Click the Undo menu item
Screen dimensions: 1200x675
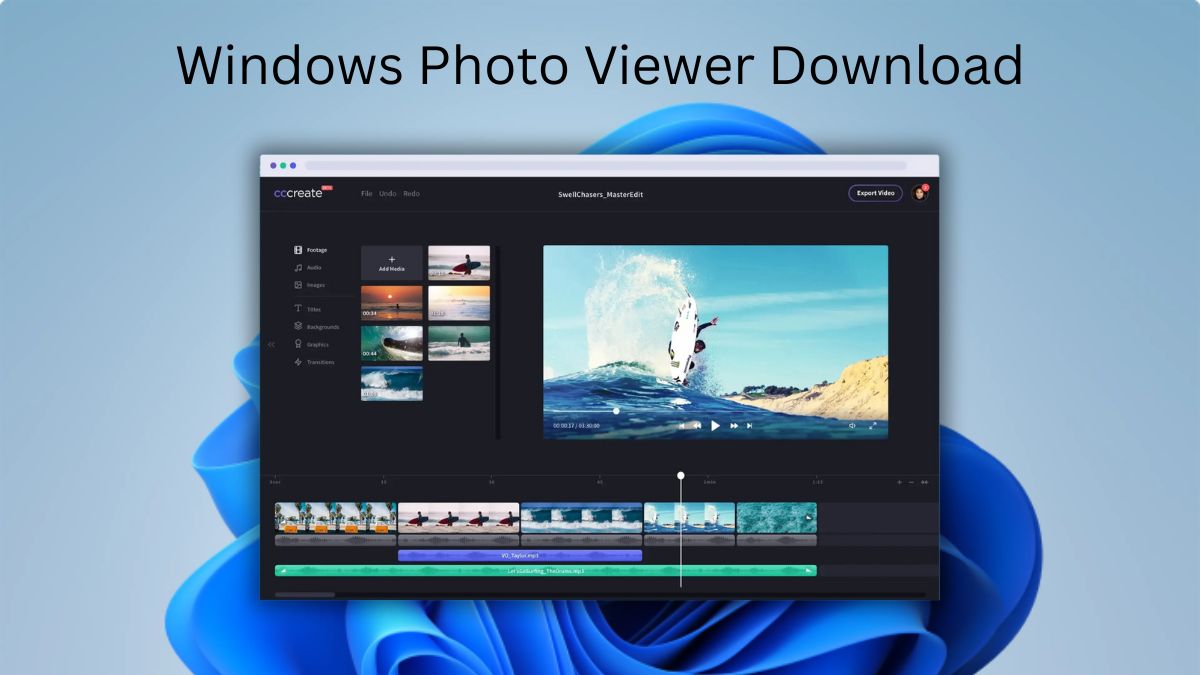coord(388,193)
